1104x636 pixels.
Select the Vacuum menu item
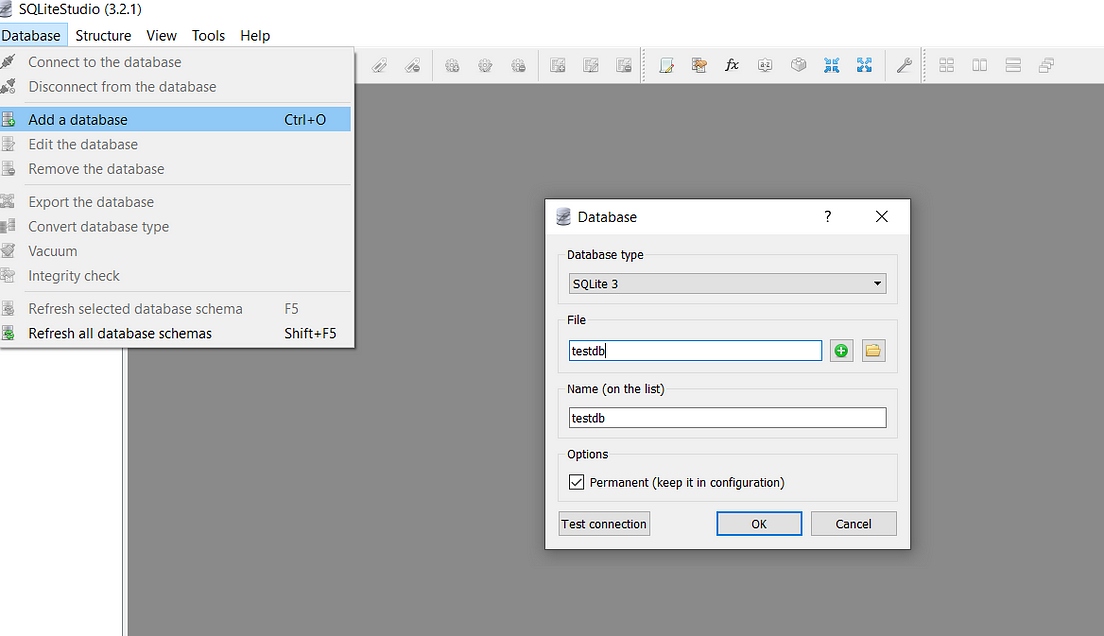click(x=175, y=251)
